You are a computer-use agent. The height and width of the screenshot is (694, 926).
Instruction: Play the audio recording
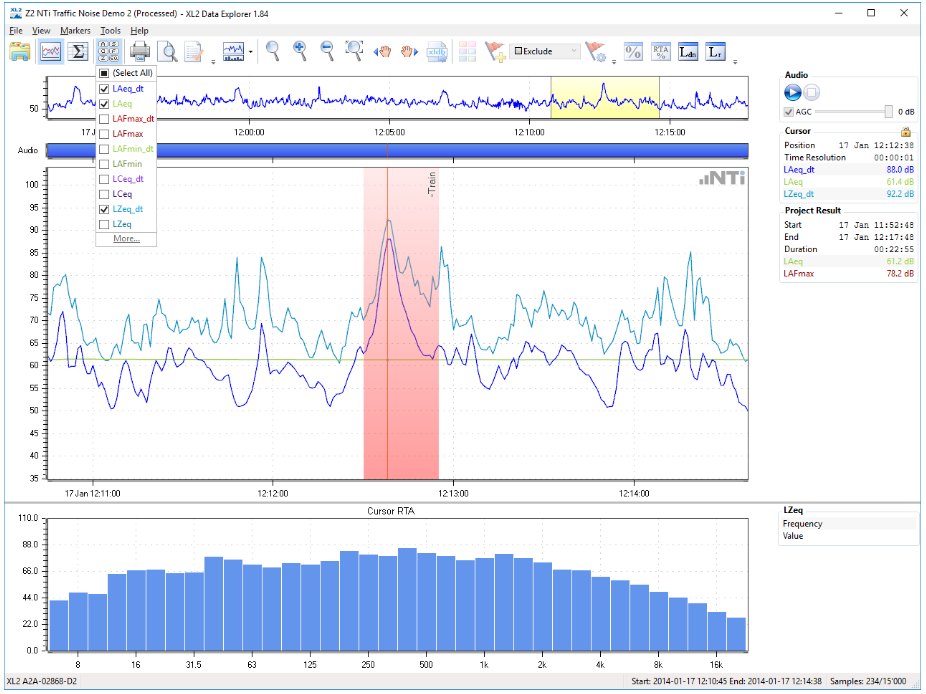tap(793, 92)
